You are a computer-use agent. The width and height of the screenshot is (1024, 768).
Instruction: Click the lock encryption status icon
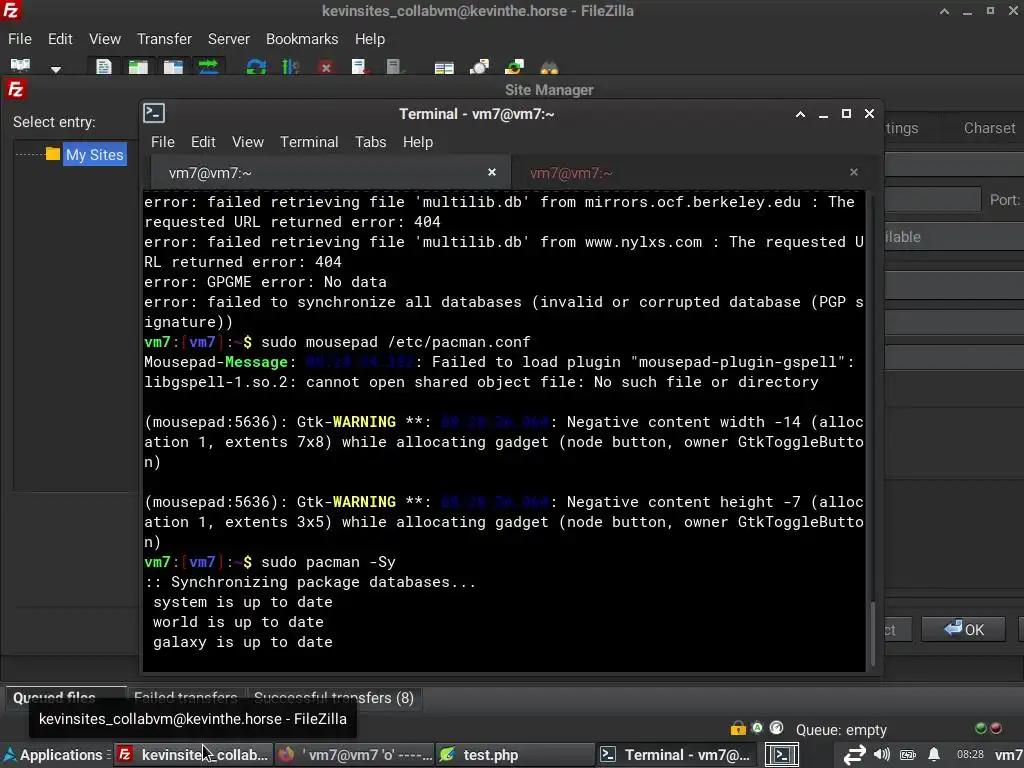click(x=738, y=728)
